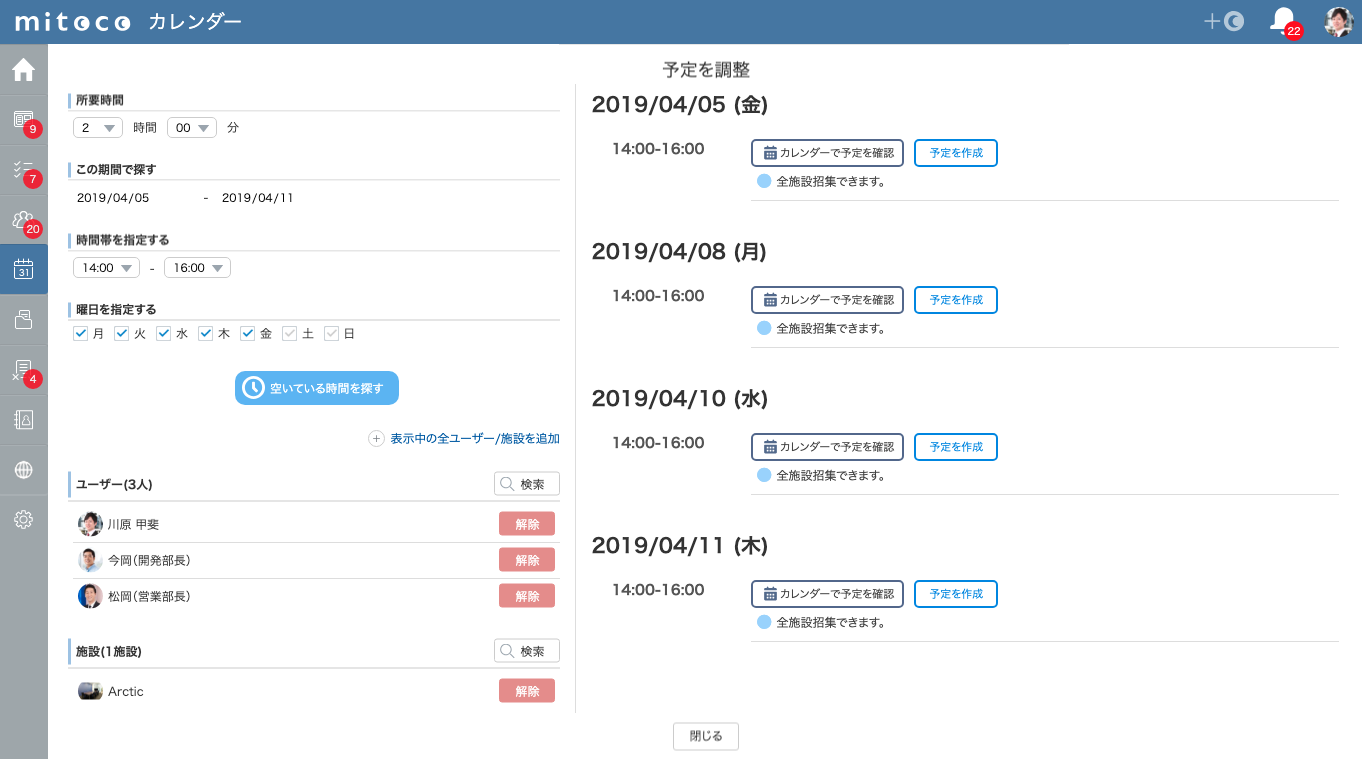Uncheck the 月 (Monday) checkbox
Screen dimensions: 1362x759
click(81, 334)
